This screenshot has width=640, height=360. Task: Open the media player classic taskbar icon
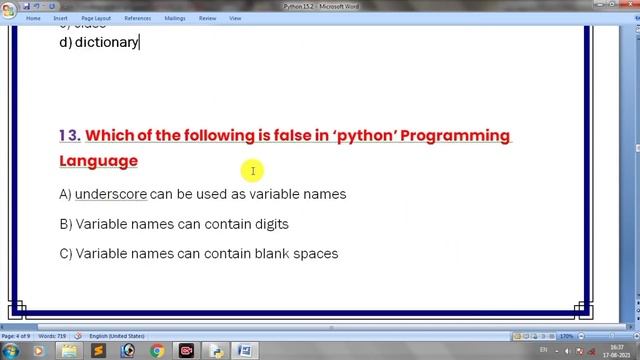click(128, 351)
